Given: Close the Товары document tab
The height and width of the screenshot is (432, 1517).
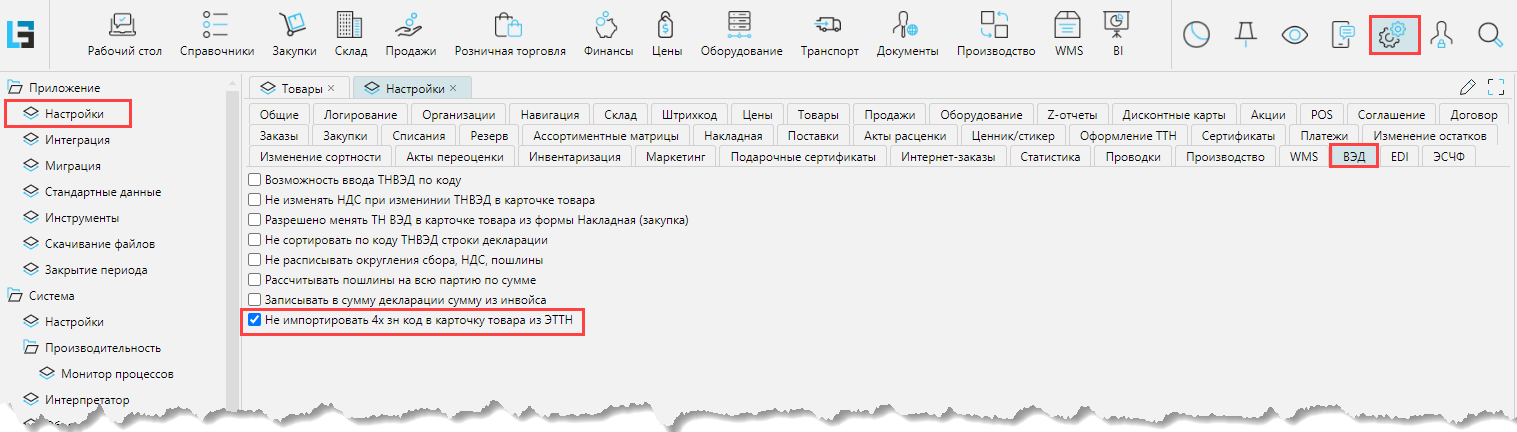Looking at the screenshot, I should pyautogui.click(x=331, y=88).
